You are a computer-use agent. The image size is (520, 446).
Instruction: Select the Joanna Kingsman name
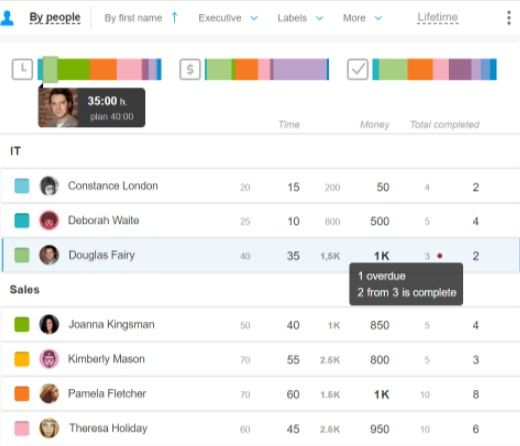pos(112,324)
